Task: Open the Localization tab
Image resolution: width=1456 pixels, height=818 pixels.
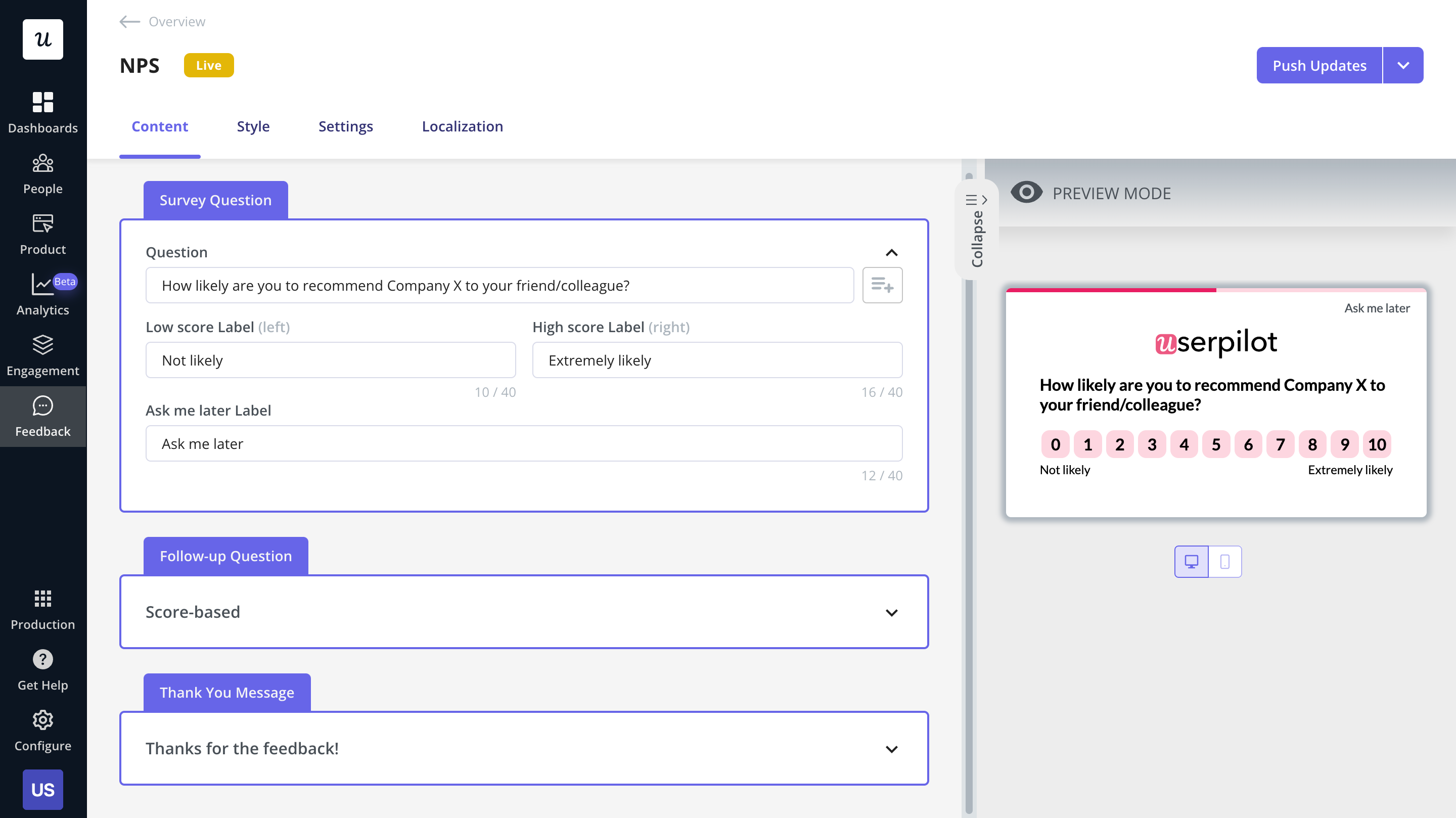Action: pos(463,126)
